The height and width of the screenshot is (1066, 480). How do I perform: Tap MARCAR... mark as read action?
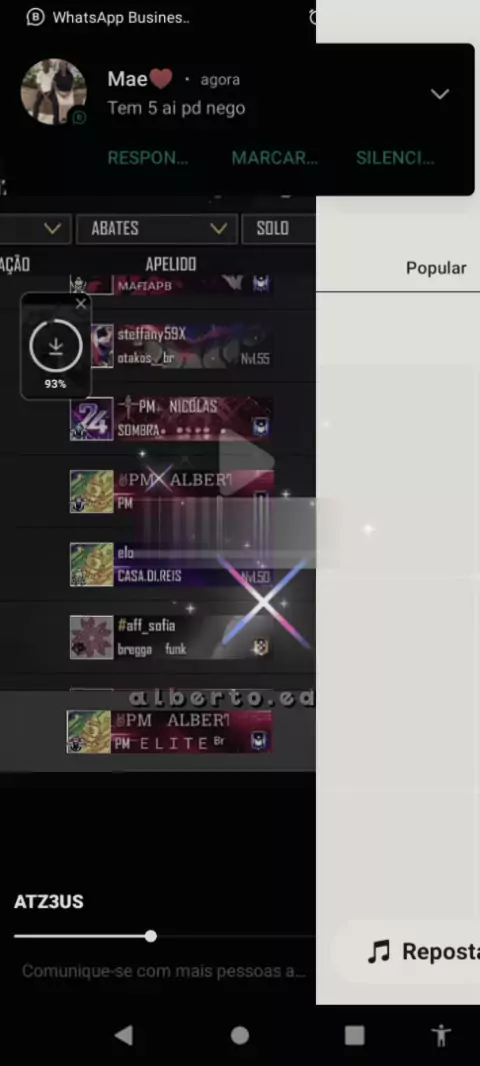[274, 158]
